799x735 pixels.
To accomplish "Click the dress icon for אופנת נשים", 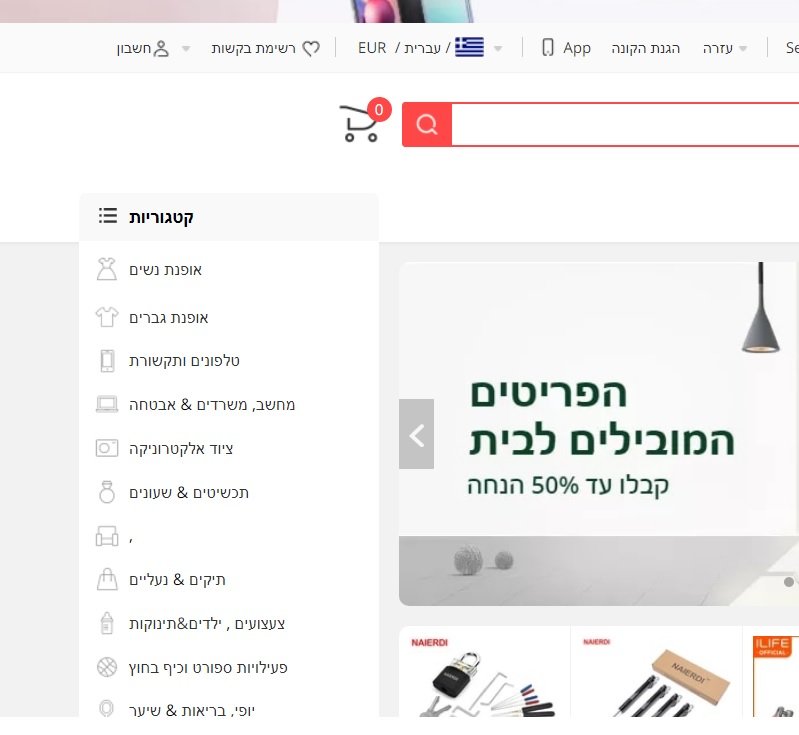I will click(x=106, y=269).
